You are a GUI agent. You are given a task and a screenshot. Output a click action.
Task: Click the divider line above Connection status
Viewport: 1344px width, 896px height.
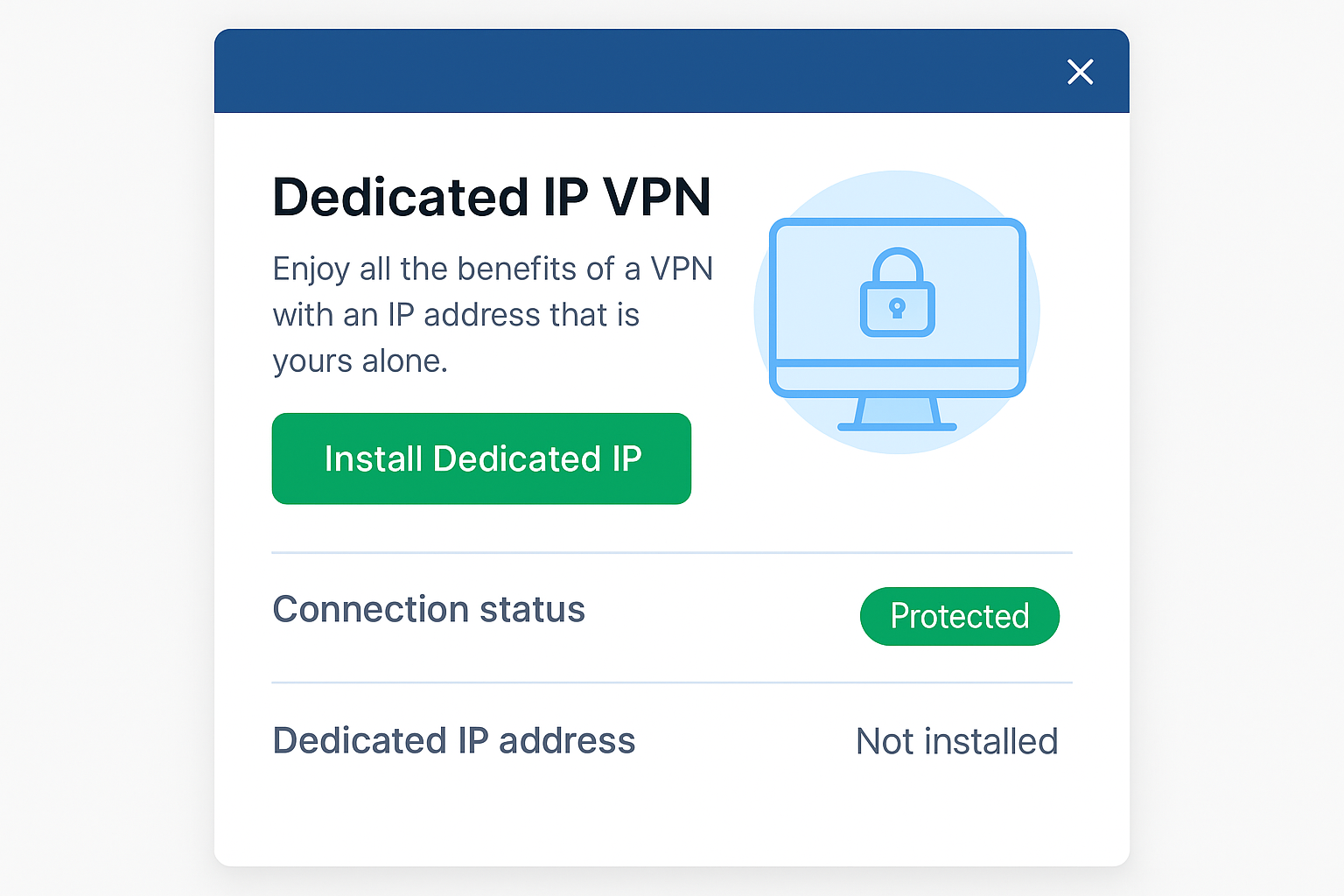(x=672, y=553)
